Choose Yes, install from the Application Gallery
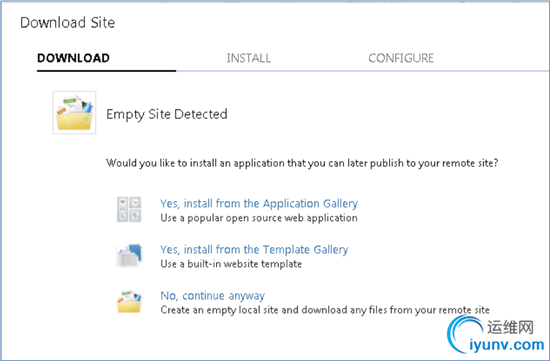This screenshot has width=550, height=361. coord(259,203)
